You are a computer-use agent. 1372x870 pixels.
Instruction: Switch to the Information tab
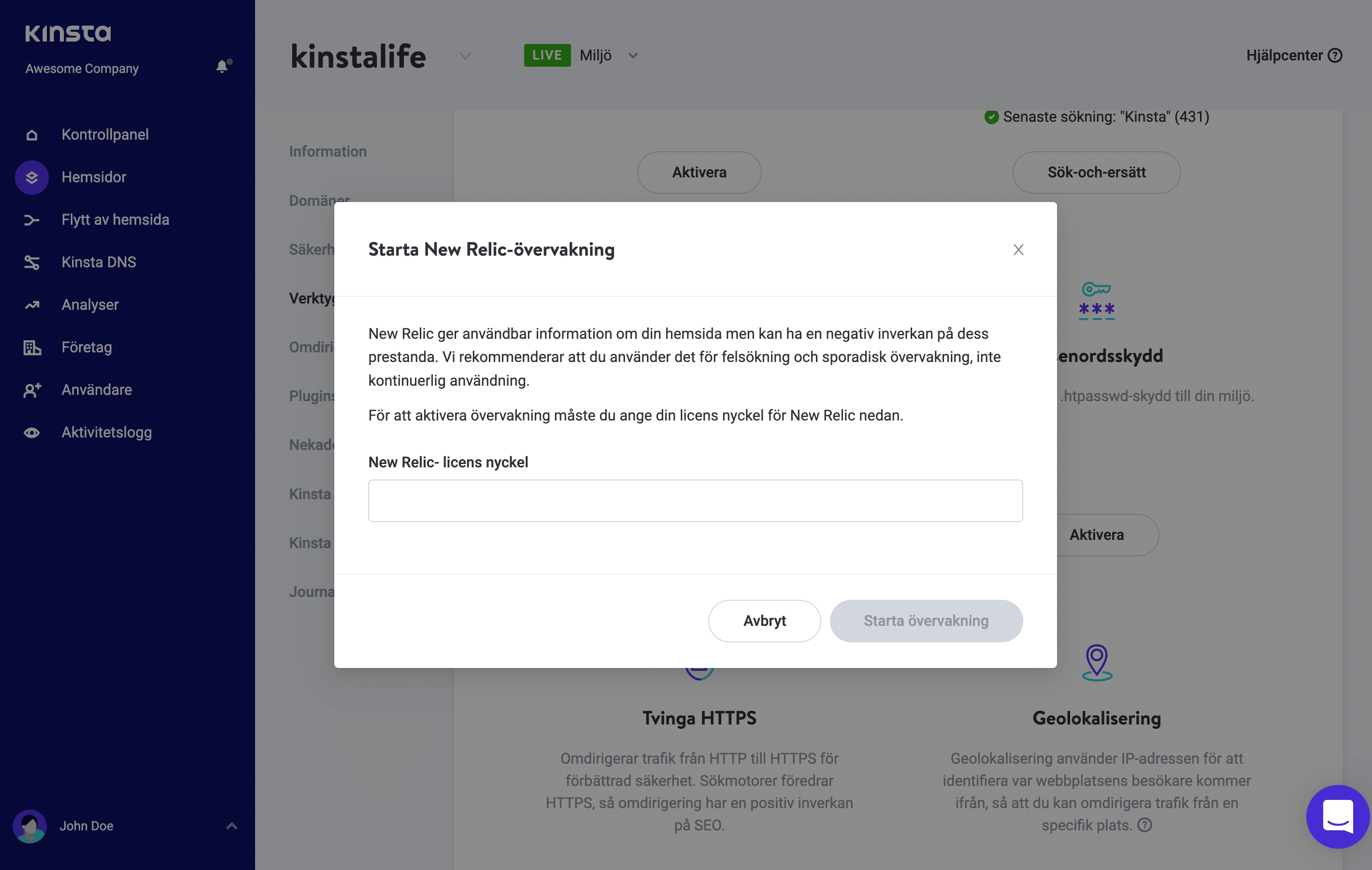(x=328, y=152)
